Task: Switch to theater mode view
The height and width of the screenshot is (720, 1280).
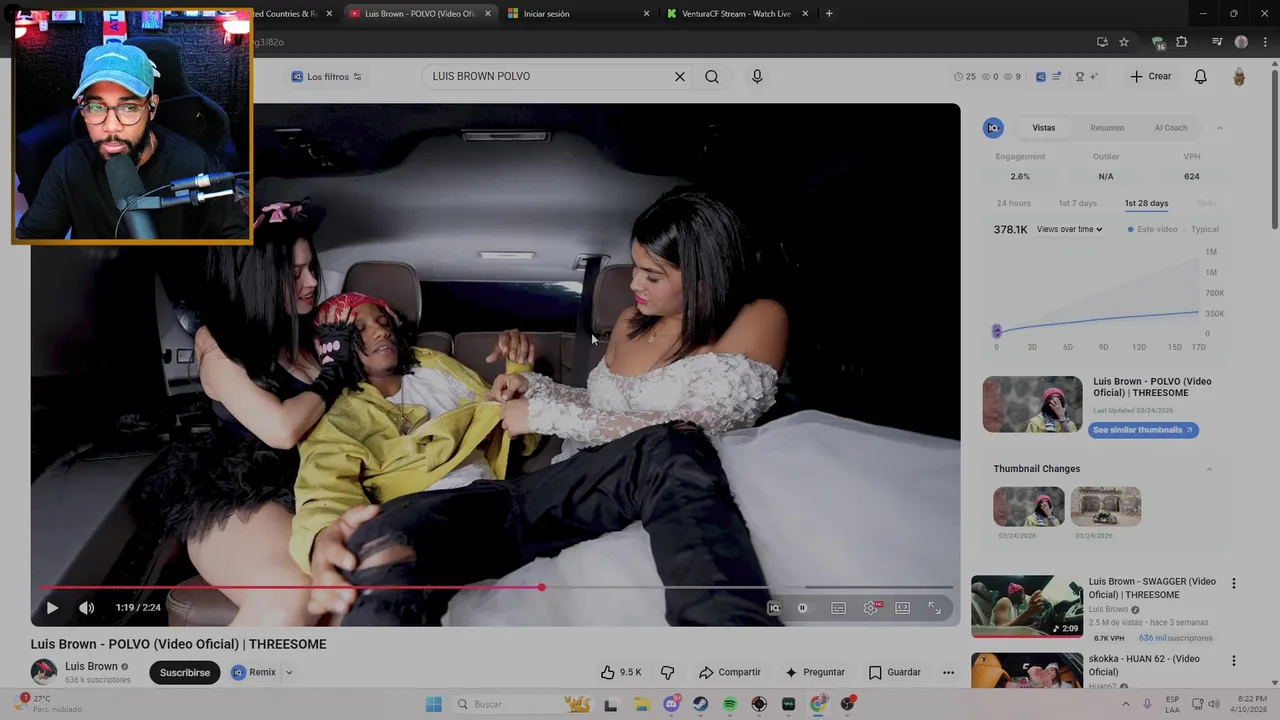Action: [x=903, y=608]
